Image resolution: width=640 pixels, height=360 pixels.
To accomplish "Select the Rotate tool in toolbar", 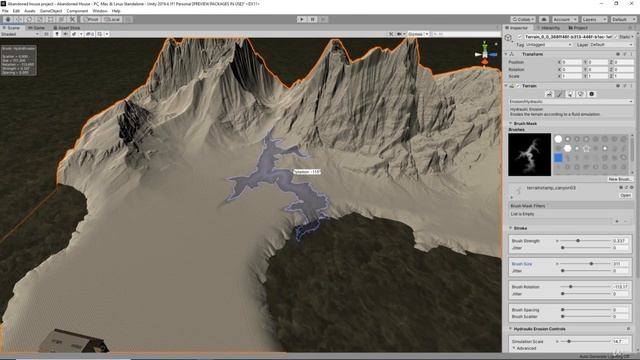I will 29,19.
